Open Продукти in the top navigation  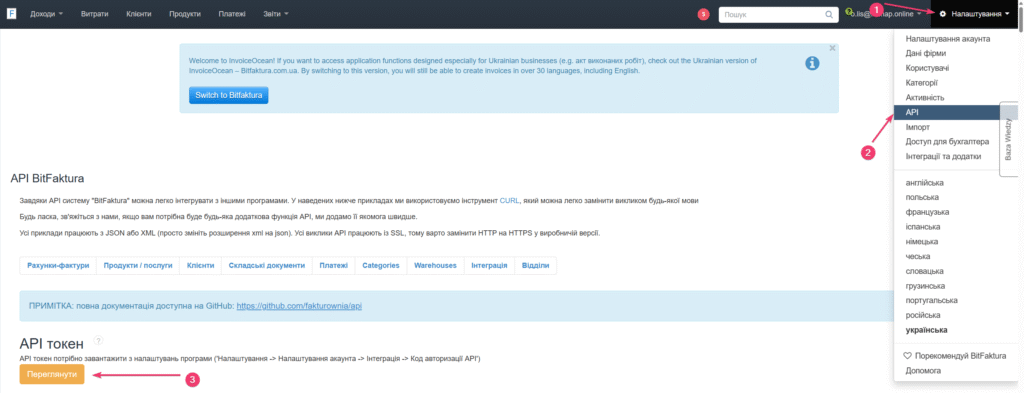point(185,14)
